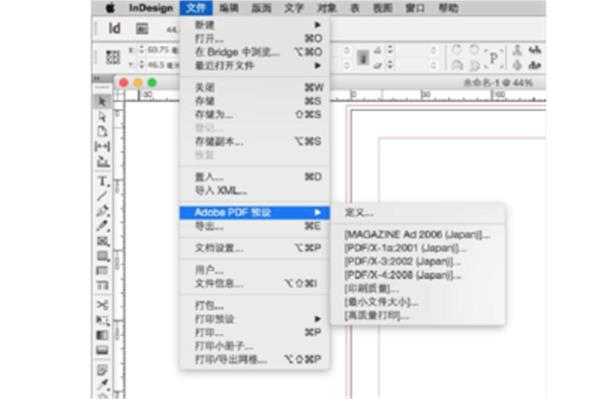The height and width of the screenshot is (400, 600).
Task: Select the Free Transform tool
Action: point(102,320)
